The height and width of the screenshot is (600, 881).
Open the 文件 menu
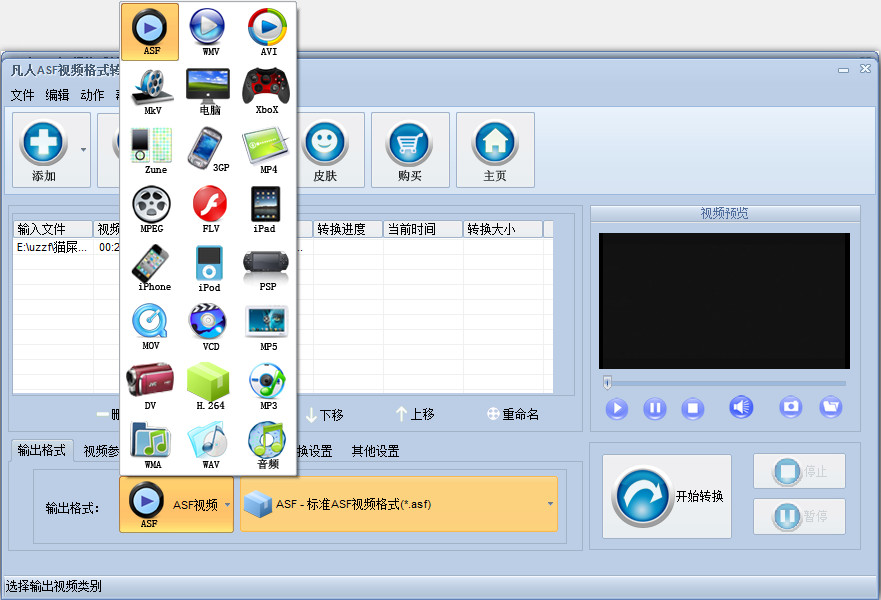click(x=22, y=95)
